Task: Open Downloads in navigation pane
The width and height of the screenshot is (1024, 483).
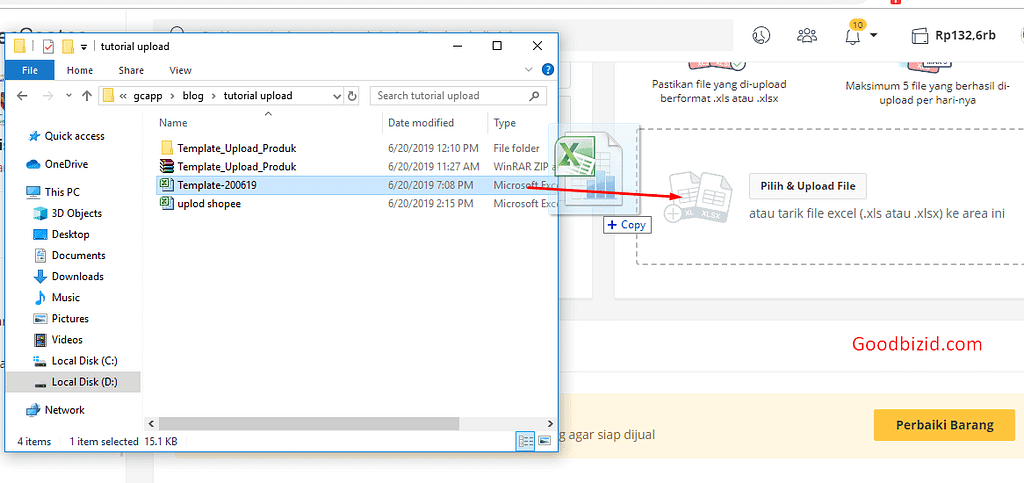Action: pyautogui.click(x=78, y=276)
